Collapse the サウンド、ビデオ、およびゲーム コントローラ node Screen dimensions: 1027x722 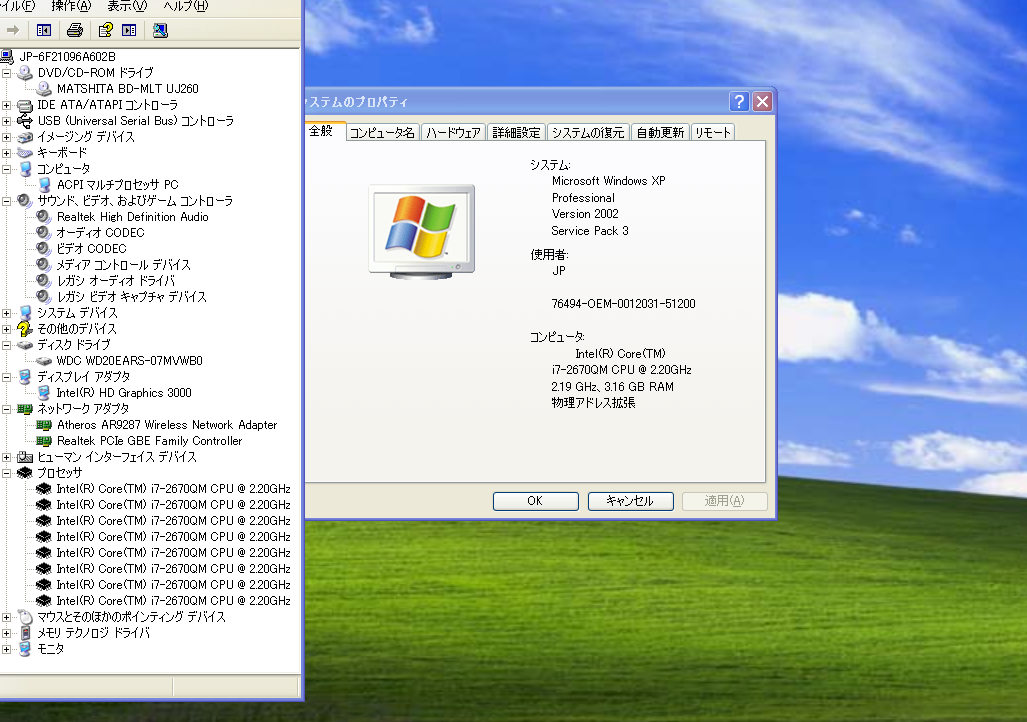(7, 201)
